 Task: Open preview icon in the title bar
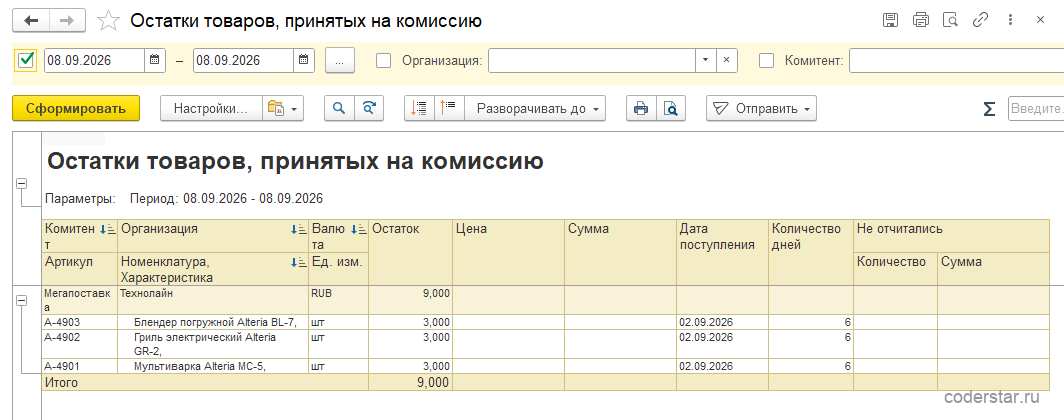point(950,20)
